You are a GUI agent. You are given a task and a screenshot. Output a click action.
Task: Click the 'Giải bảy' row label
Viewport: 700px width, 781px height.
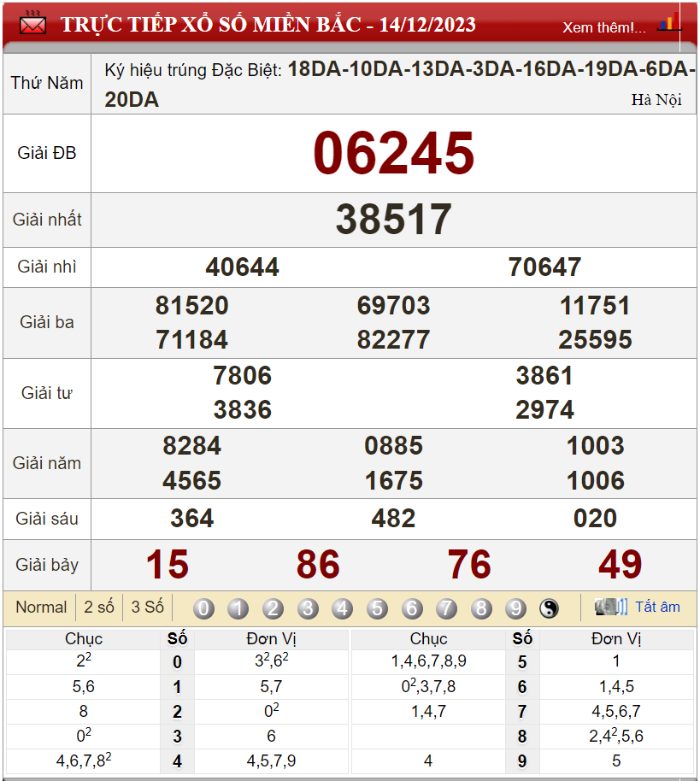coord(47,565)
